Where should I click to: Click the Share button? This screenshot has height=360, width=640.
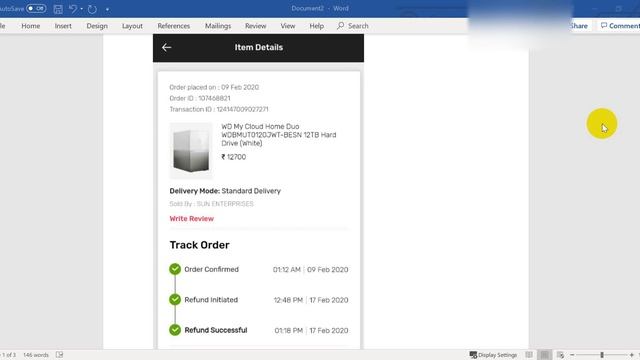coord(579,26)
